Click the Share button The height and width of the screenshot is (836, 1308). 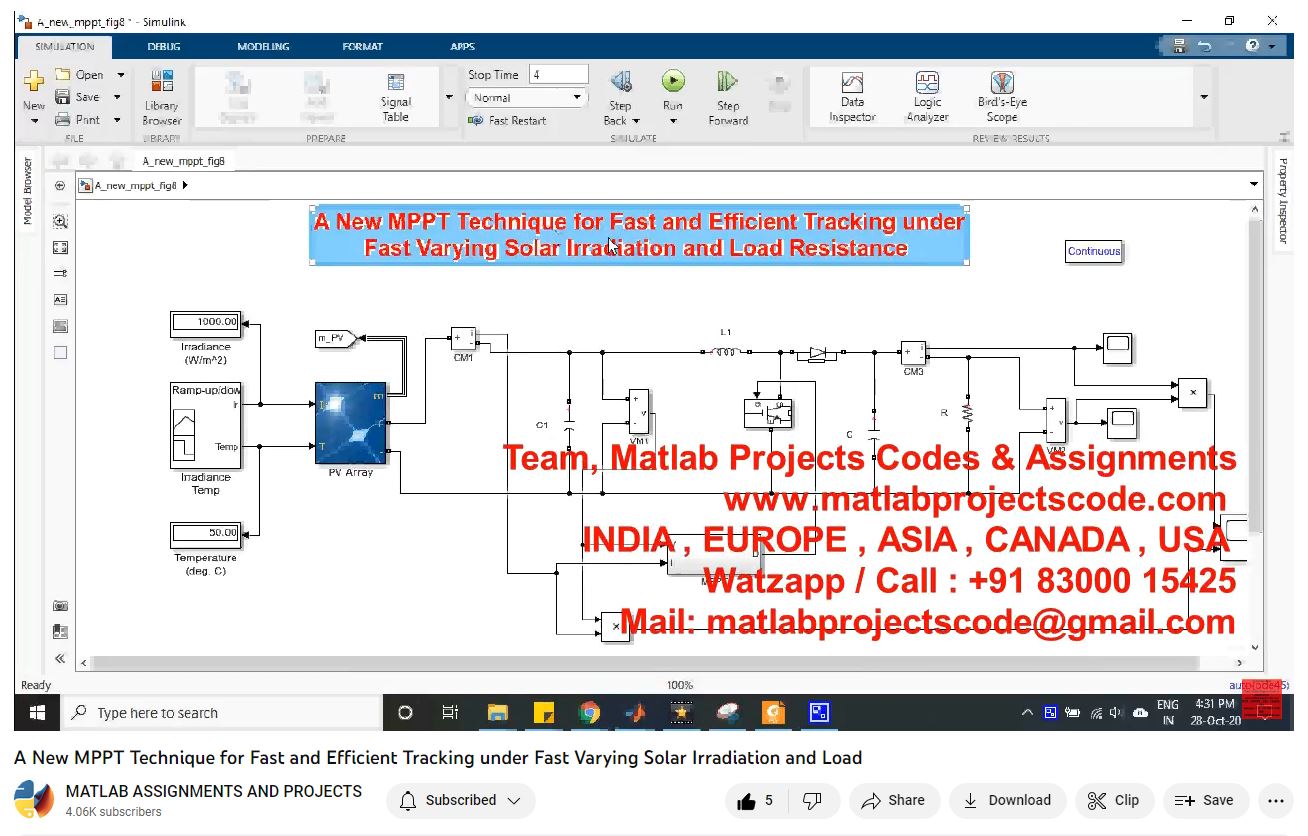893,801
